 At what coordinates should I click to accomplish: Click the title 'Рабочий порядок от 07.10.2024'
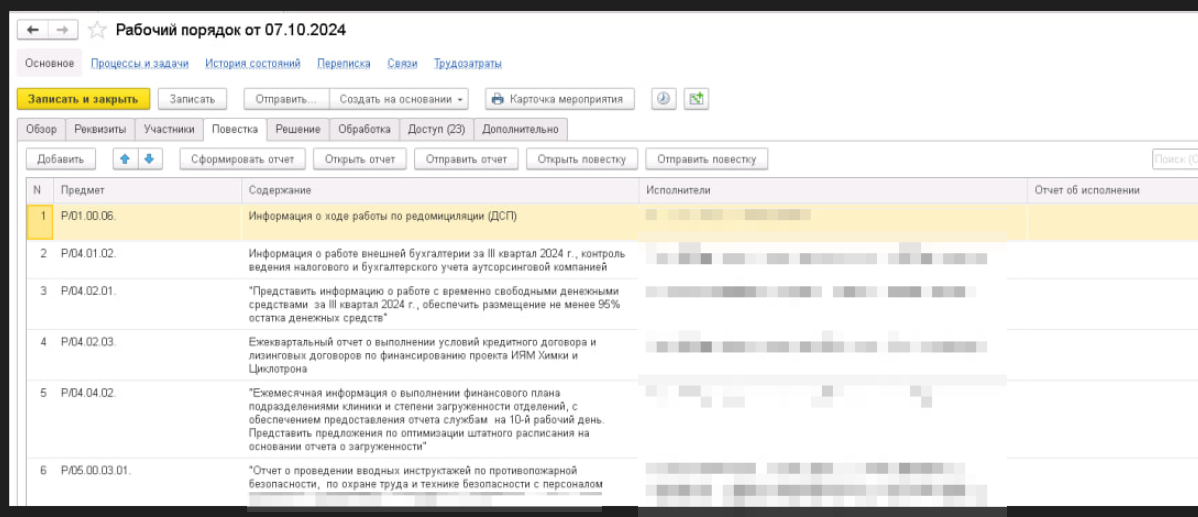click(x=231, y=31)
